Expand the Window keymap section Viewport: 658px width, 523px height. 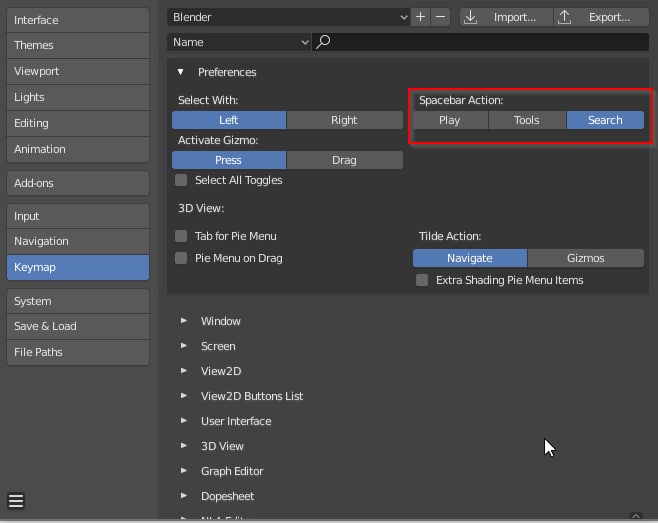tap(184, 321)
